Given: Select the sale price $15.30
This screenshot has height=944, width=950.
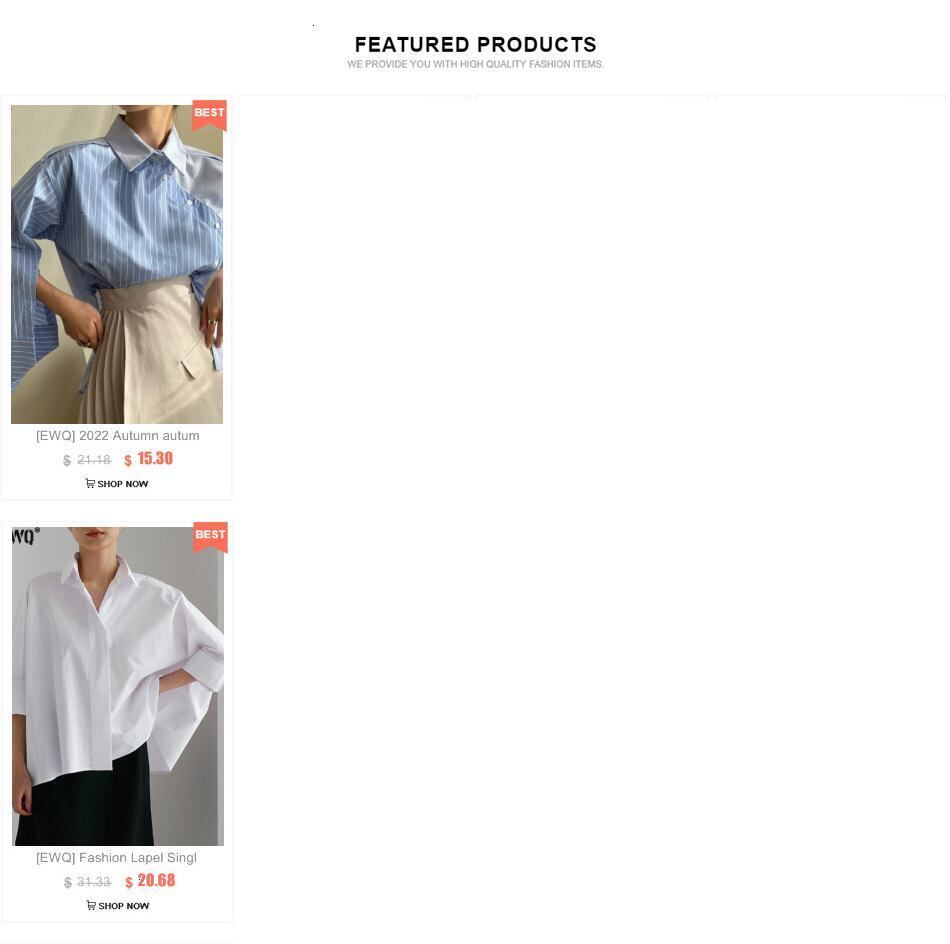Looking at the screenshot, I should click(149, 459).
